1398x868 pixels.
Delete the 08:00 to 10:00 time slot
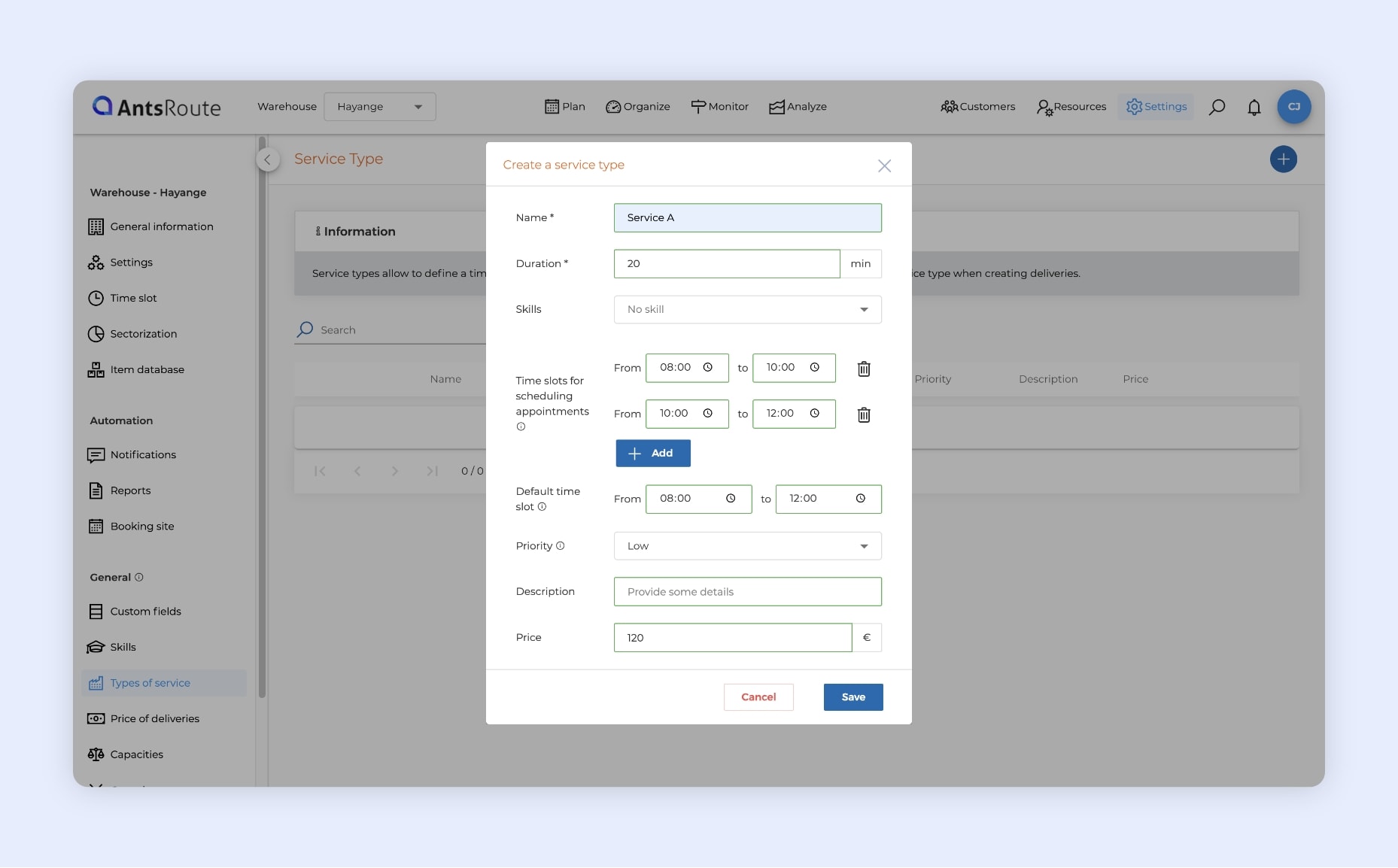point(864,369)
